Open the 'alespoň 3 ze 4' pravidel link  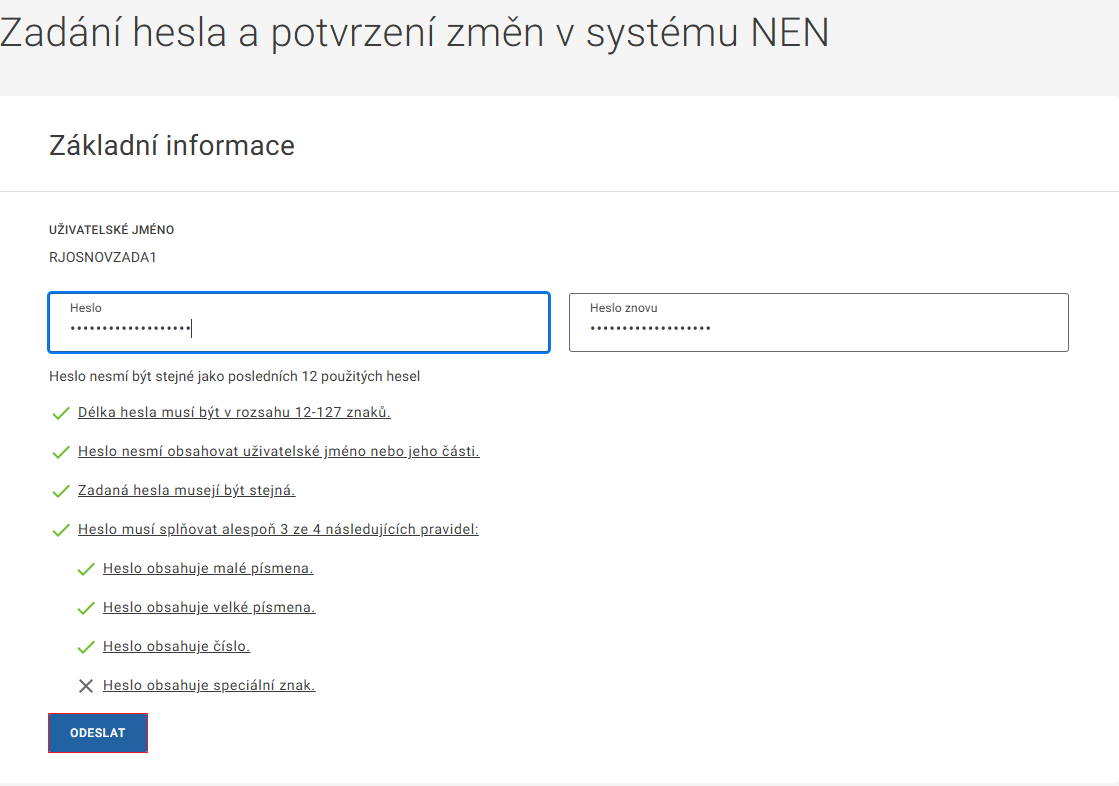278,529
